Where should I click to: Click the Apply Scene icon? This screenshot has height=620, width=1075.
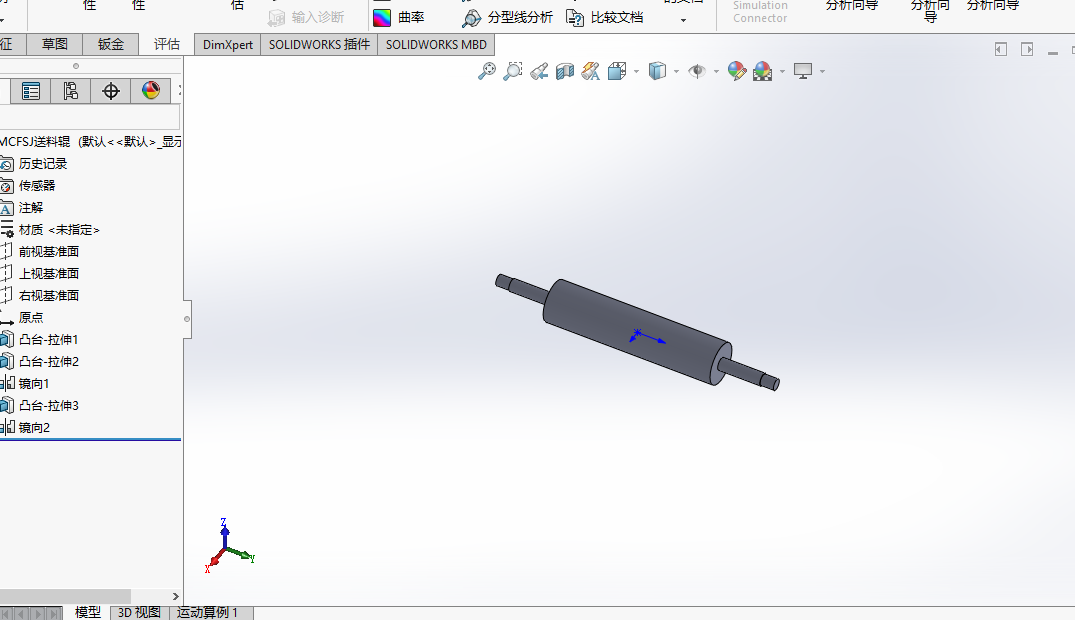pos(762,71)
